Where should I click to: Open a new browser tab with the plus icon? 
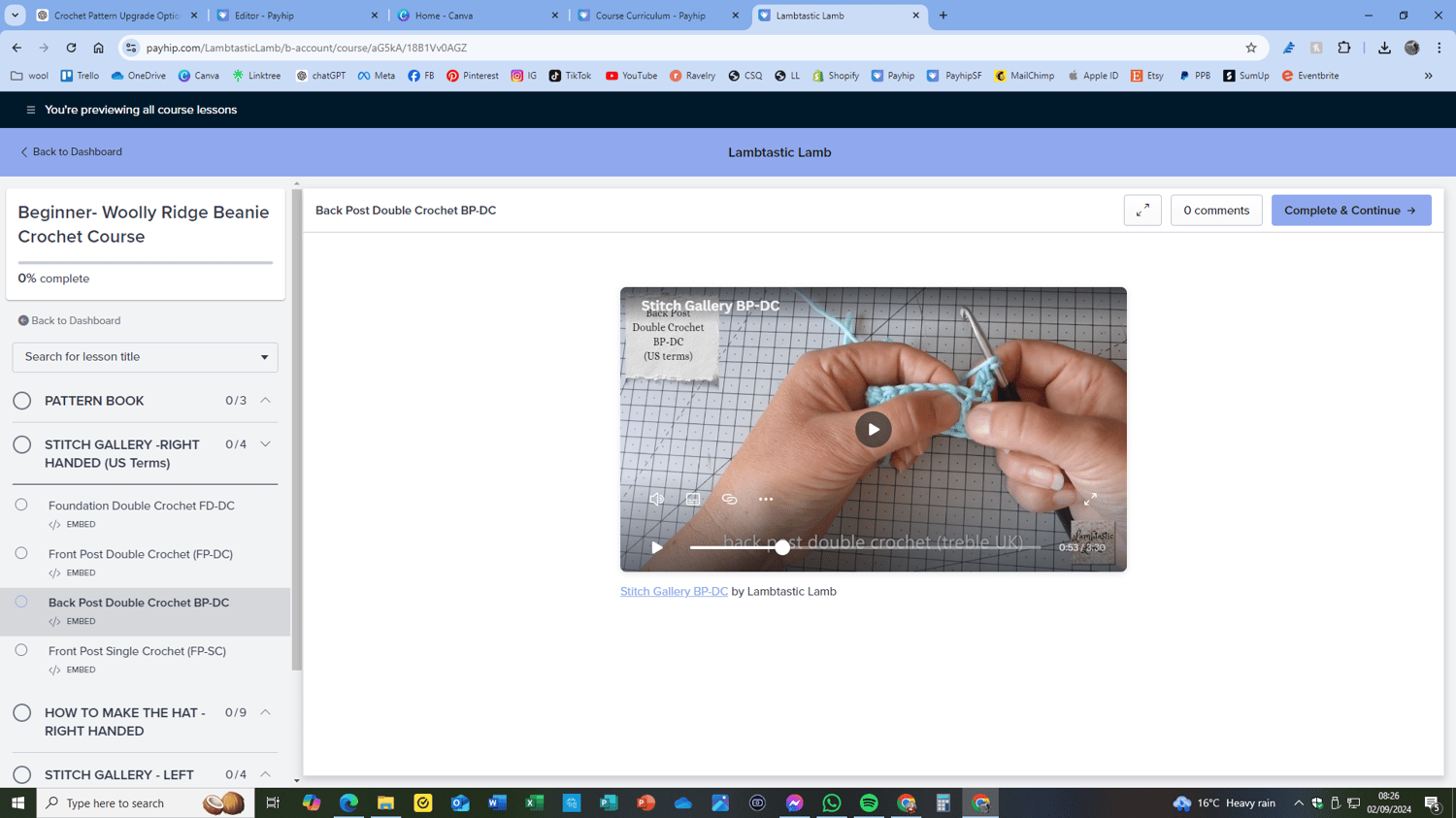(x=943, y=16)
